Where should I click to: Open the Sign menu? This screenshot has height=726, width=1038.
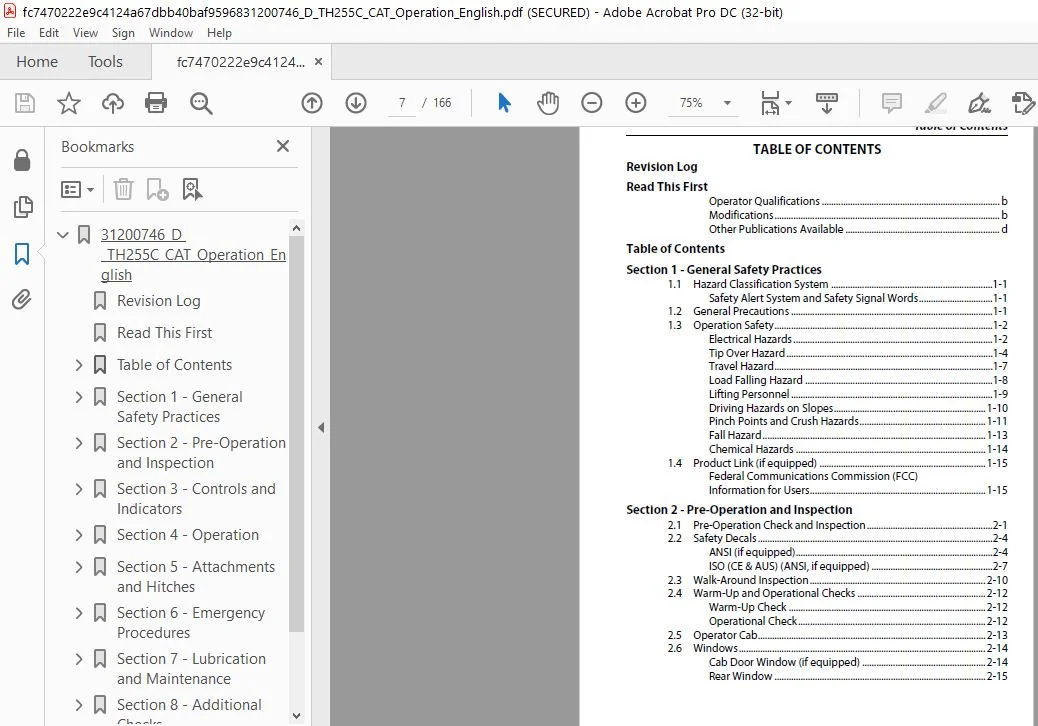pos(123,32)
